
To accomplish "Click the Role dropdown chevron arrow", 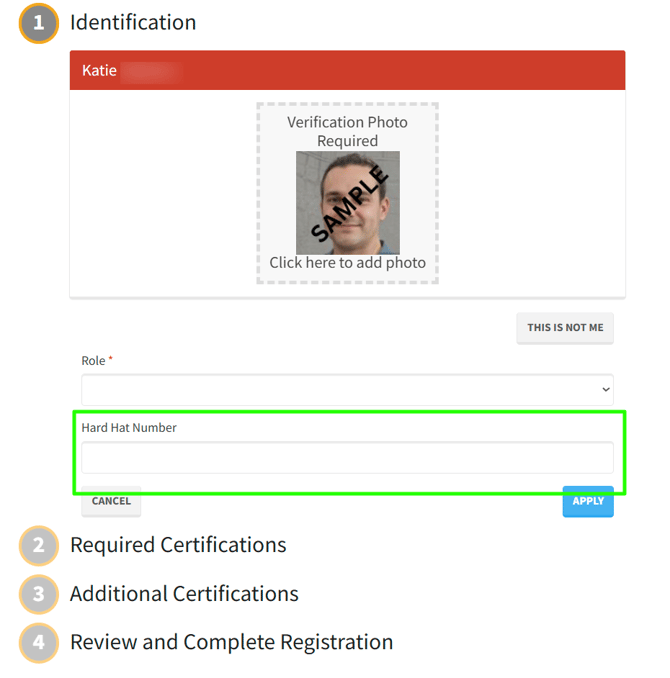I will 605,389.
